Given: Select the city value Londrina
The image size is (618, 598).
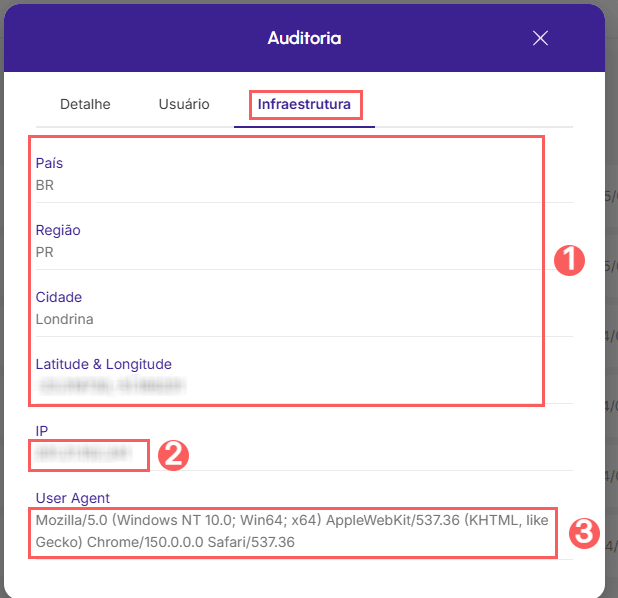Looking at the screenshot, I should pos(64,319).
